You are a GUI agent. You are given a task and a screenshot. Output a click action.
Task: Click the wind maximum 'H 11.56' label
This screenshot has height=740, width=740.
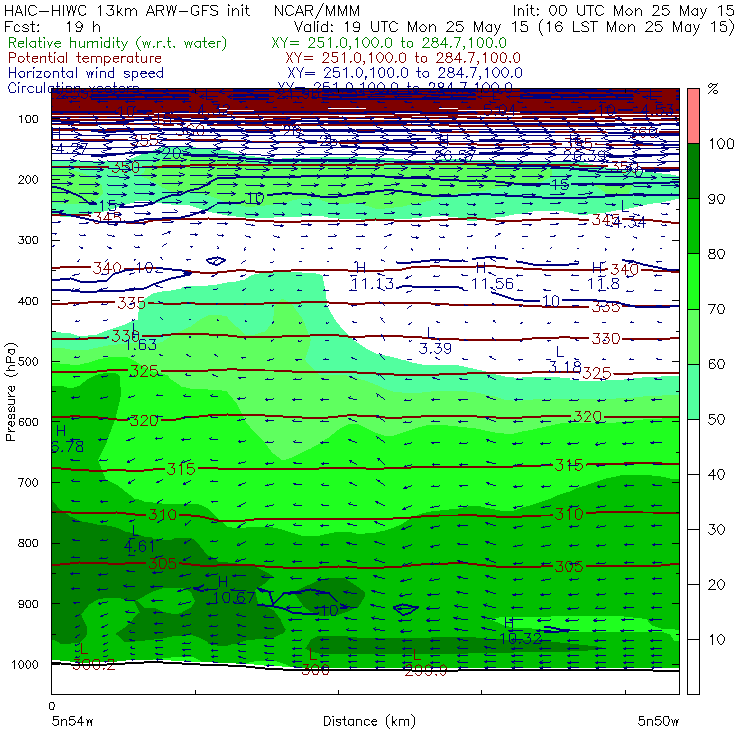tap(492, 276)
